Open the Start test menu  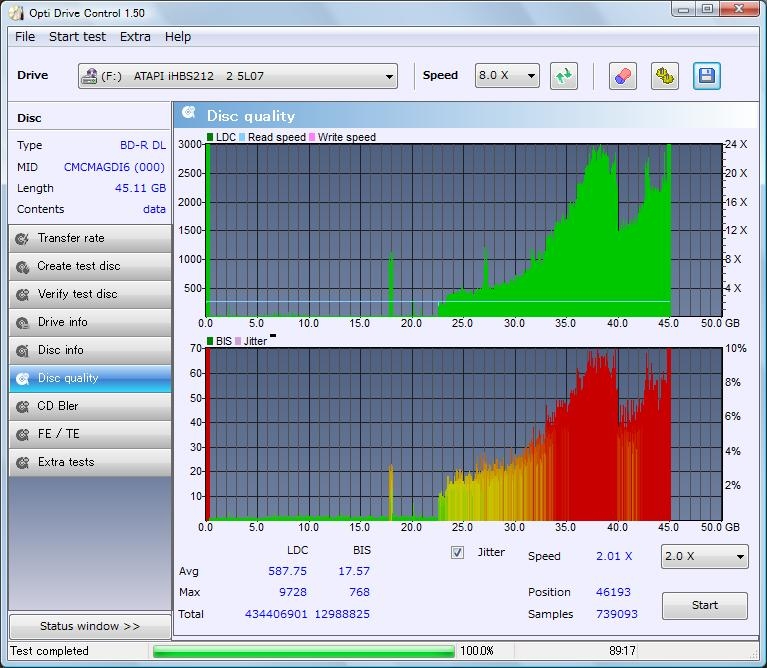[x=77, y=36]
